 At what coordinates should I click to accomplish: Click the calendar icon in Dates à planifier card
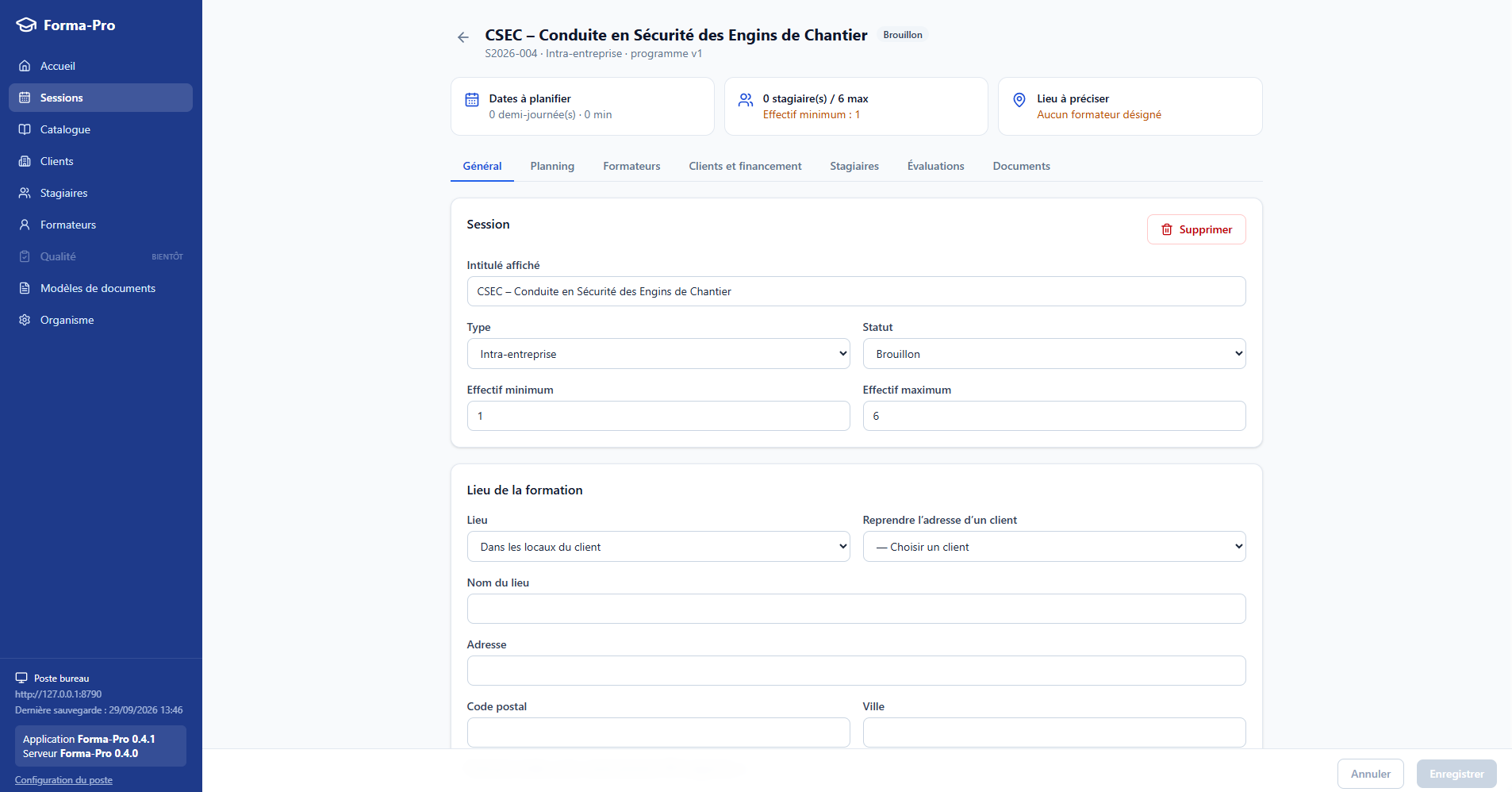tap(472, 100)
